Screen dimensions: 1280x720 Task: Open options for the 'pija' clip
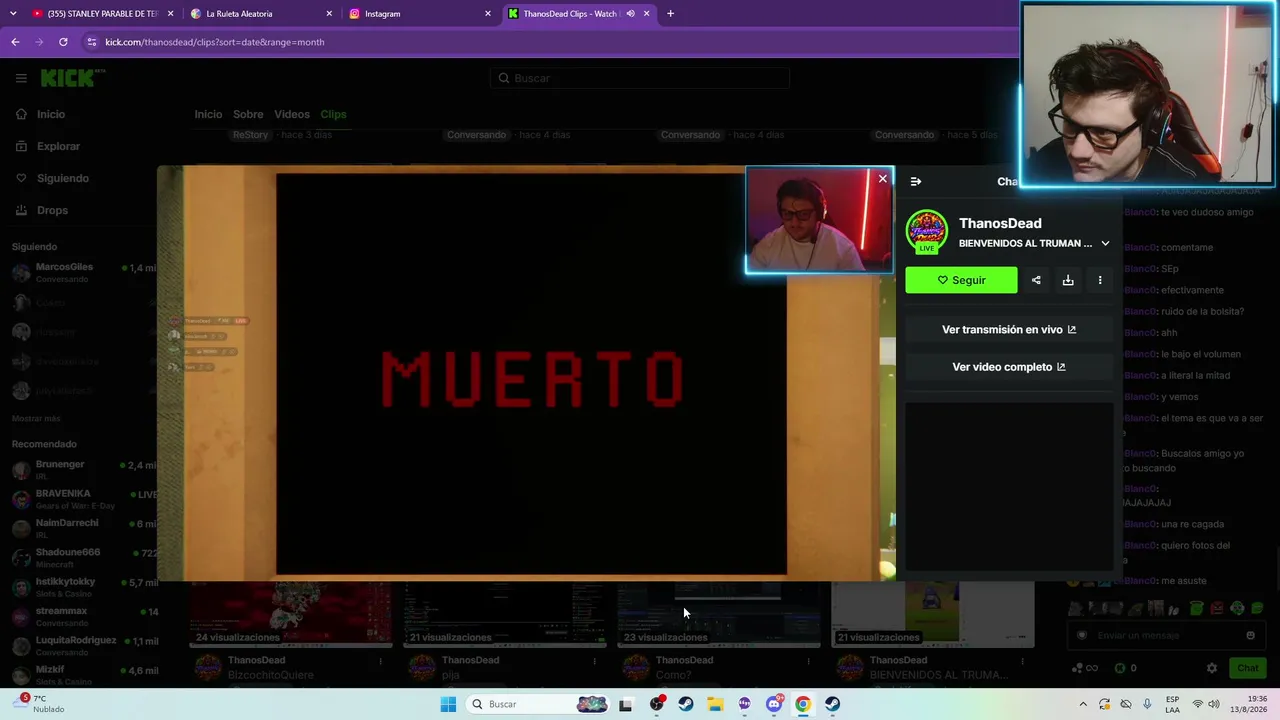[x=594, y=660]
